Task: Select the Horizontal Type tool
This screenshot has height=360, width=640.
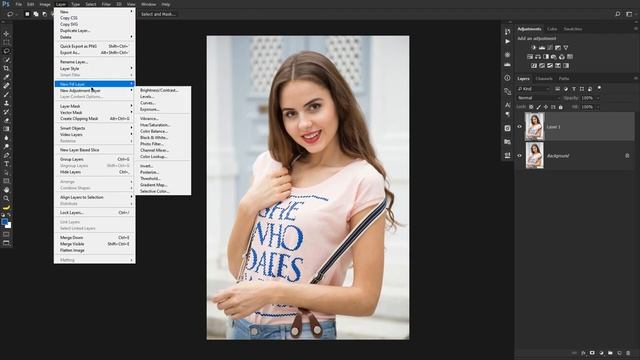Action: tap(6, 164)
